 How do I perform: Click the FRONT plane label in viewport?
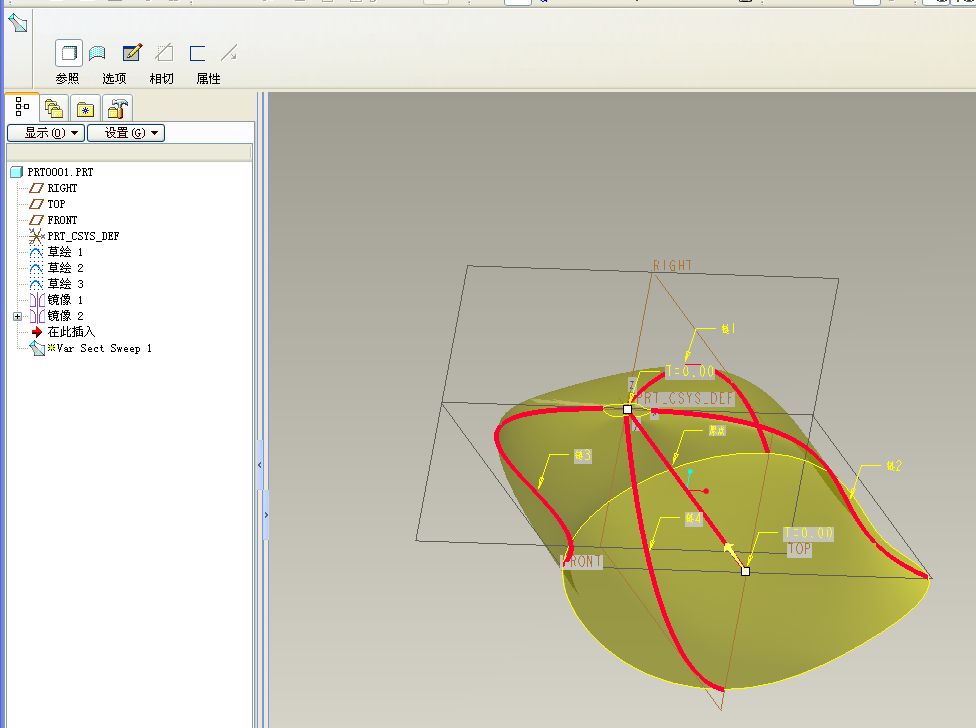(x=583, y=561)
